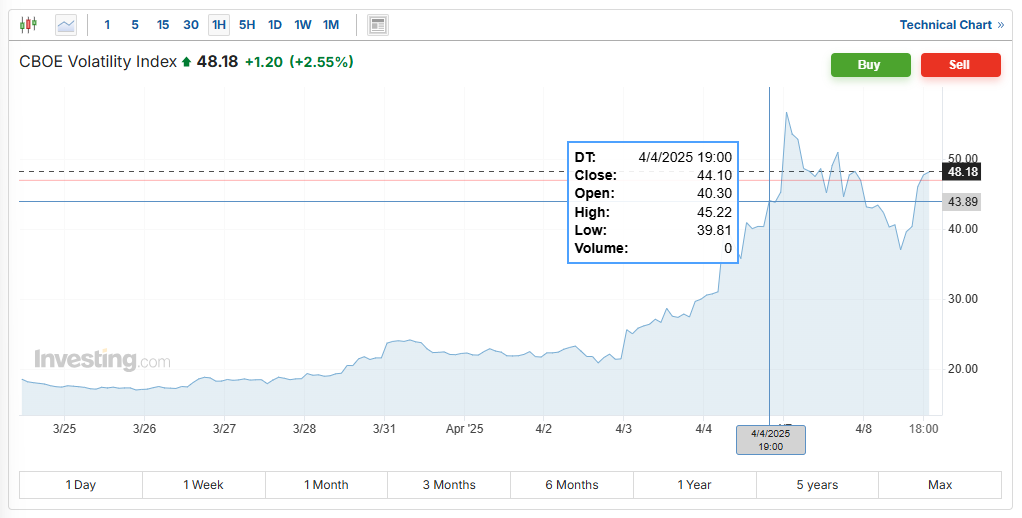
Task: Click the 4/4/2025 19:00 crosshair date marker
Action: pyautogui.click(x=770, y=440)
